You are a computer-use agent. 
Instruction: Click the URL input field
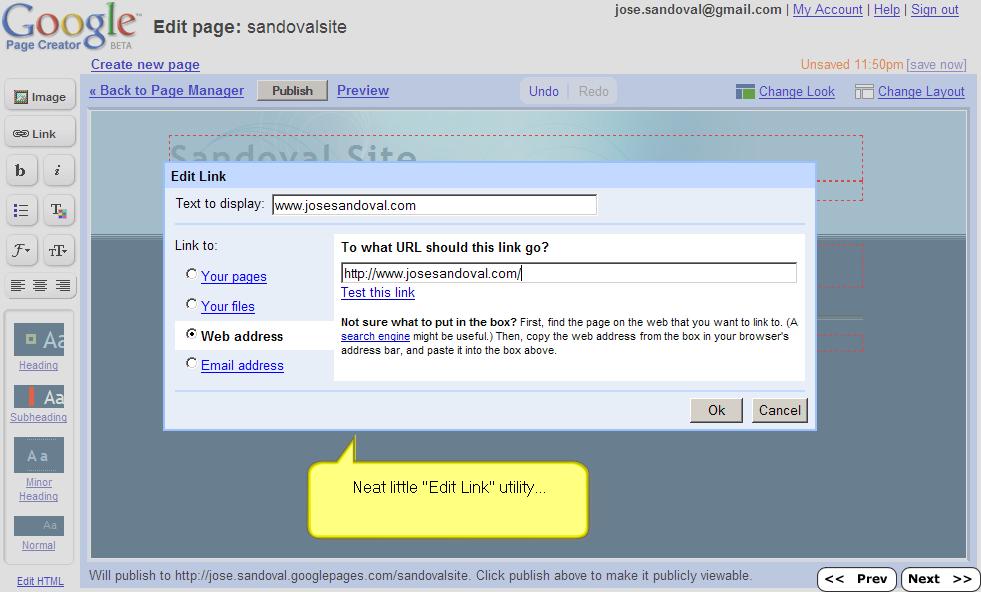click(x=569, y=273)
